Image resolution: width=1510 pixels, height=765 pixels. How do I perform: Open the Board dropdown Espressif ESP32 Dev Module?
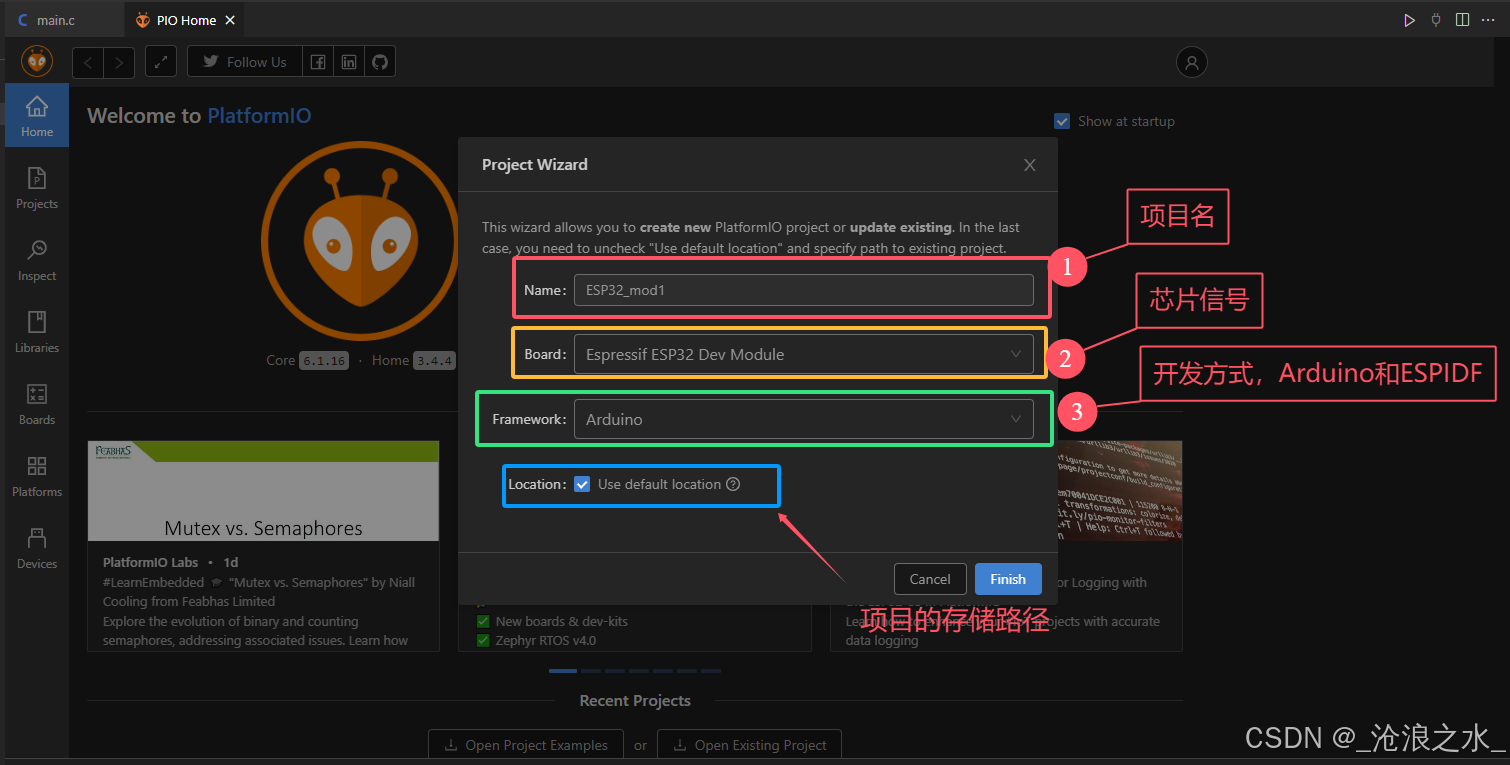point(803,354)
